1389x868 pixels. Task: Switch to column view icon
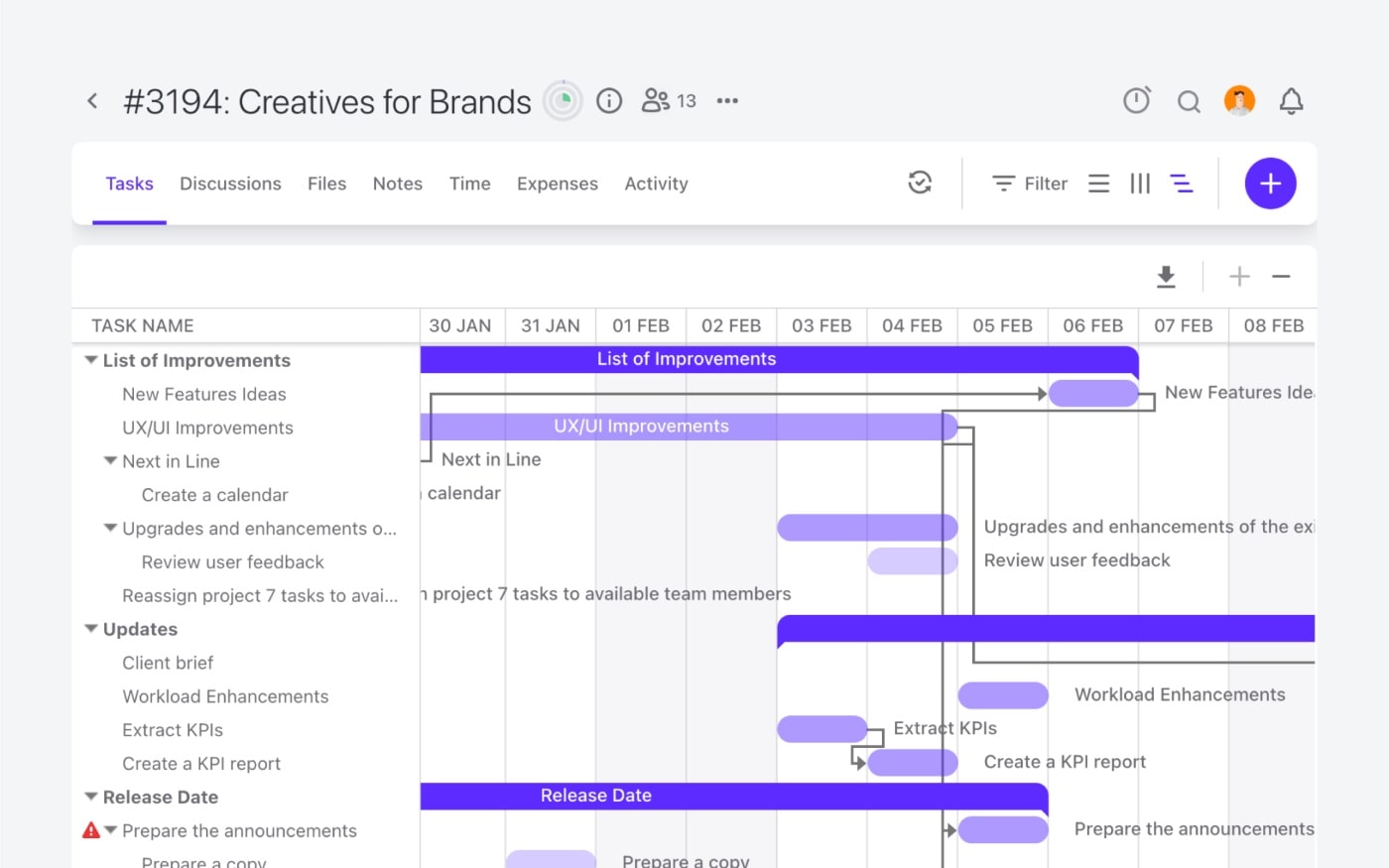pos(1139,183)
